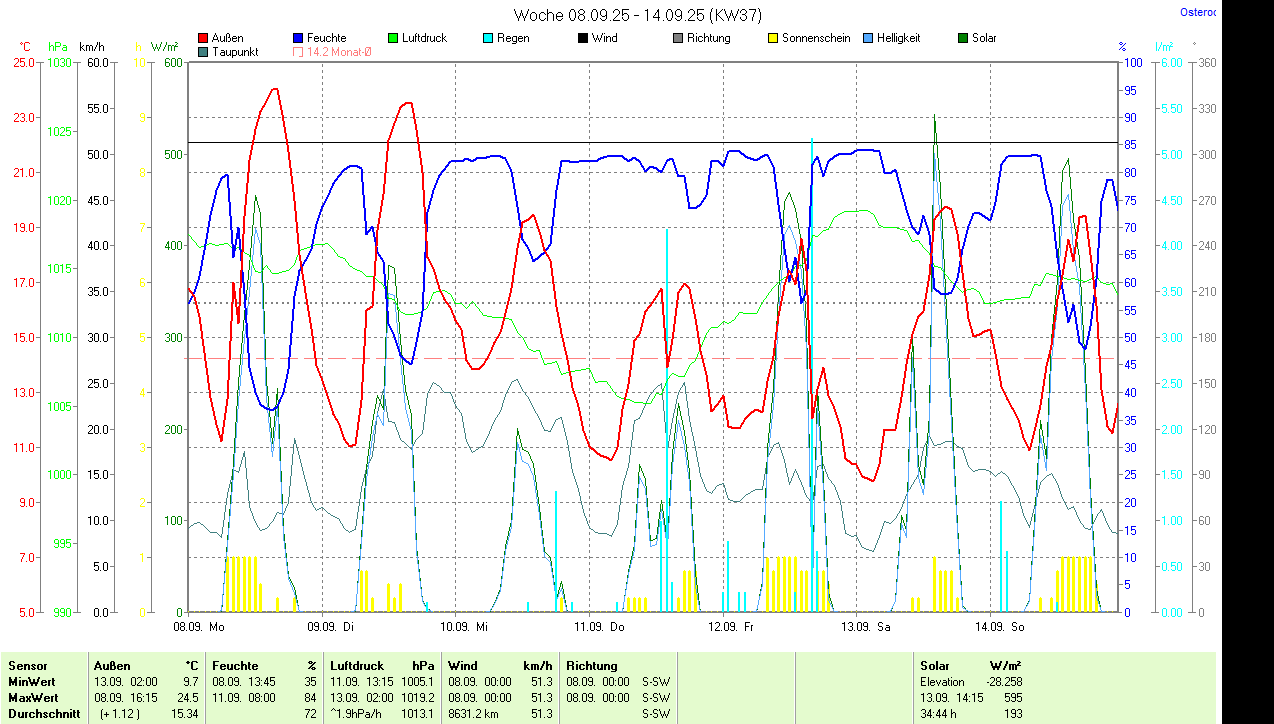
Task: Toggle the 14.2 Monat-Ø average box
Action: (298, 52)
